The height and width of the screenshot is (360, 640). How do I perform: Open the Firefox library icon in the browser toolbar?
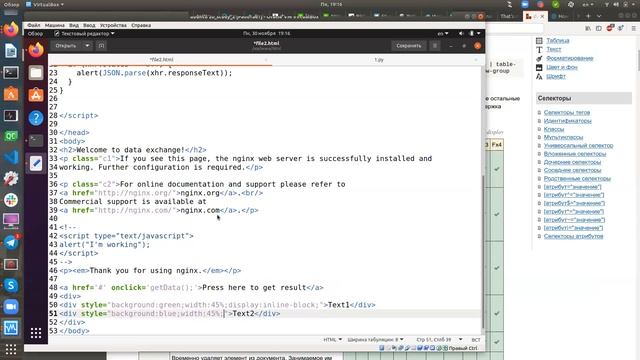pyautogui.click(x=588, y=28)
